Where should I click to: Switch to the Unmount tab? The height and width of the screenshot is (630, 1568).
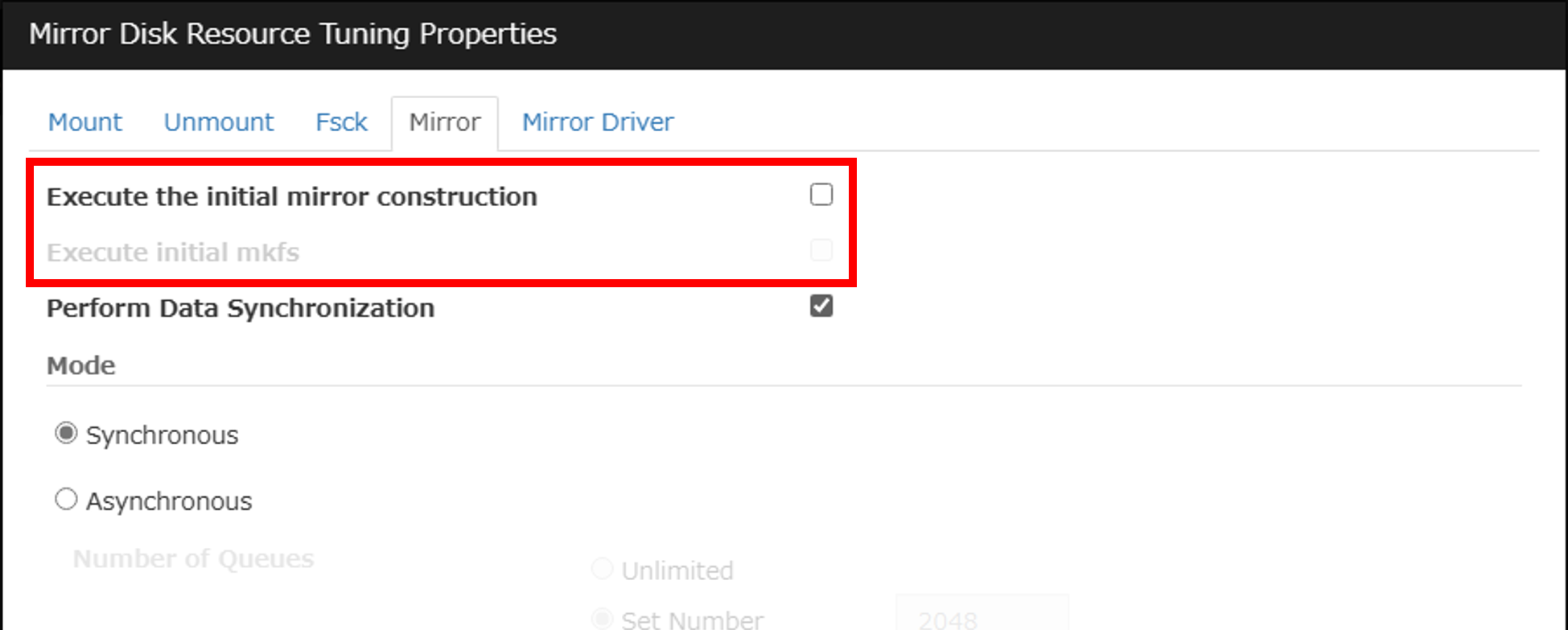point(218,121)
